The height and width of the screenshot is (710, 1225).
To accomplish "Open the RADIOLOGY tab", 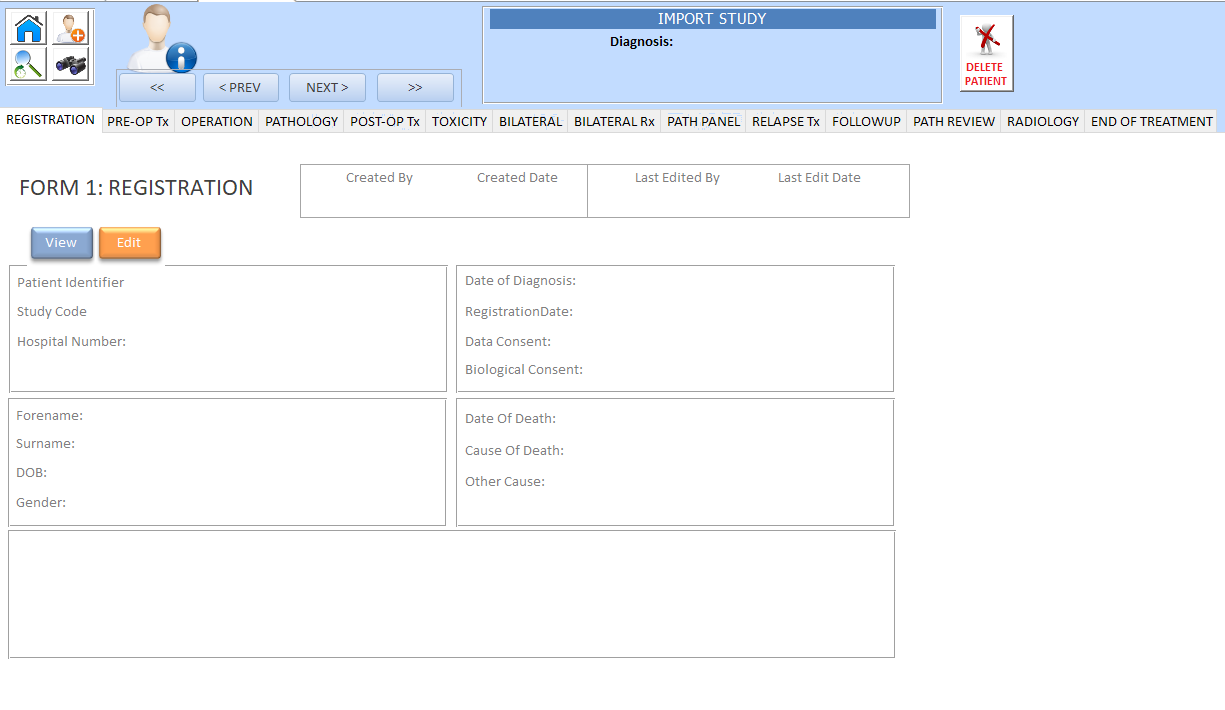I will click(x=1043, y=122).
